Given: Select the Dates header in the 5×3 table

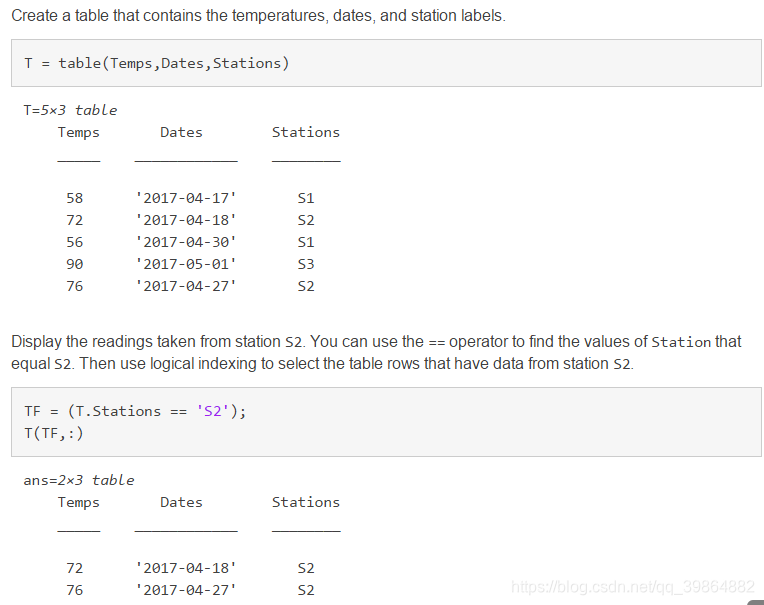Looking at the screenshot, I should click(x=181, y=132).
